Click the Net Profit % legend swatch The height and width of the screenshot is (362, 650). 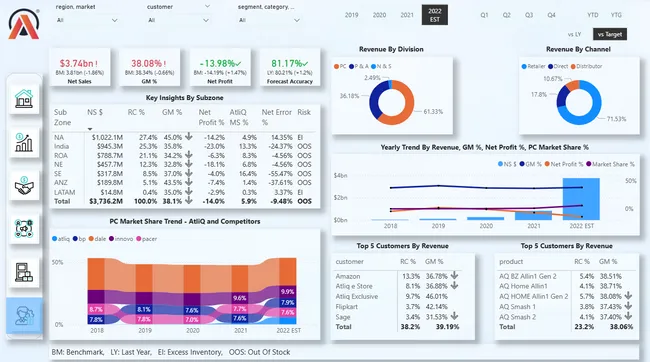[547, 164]
